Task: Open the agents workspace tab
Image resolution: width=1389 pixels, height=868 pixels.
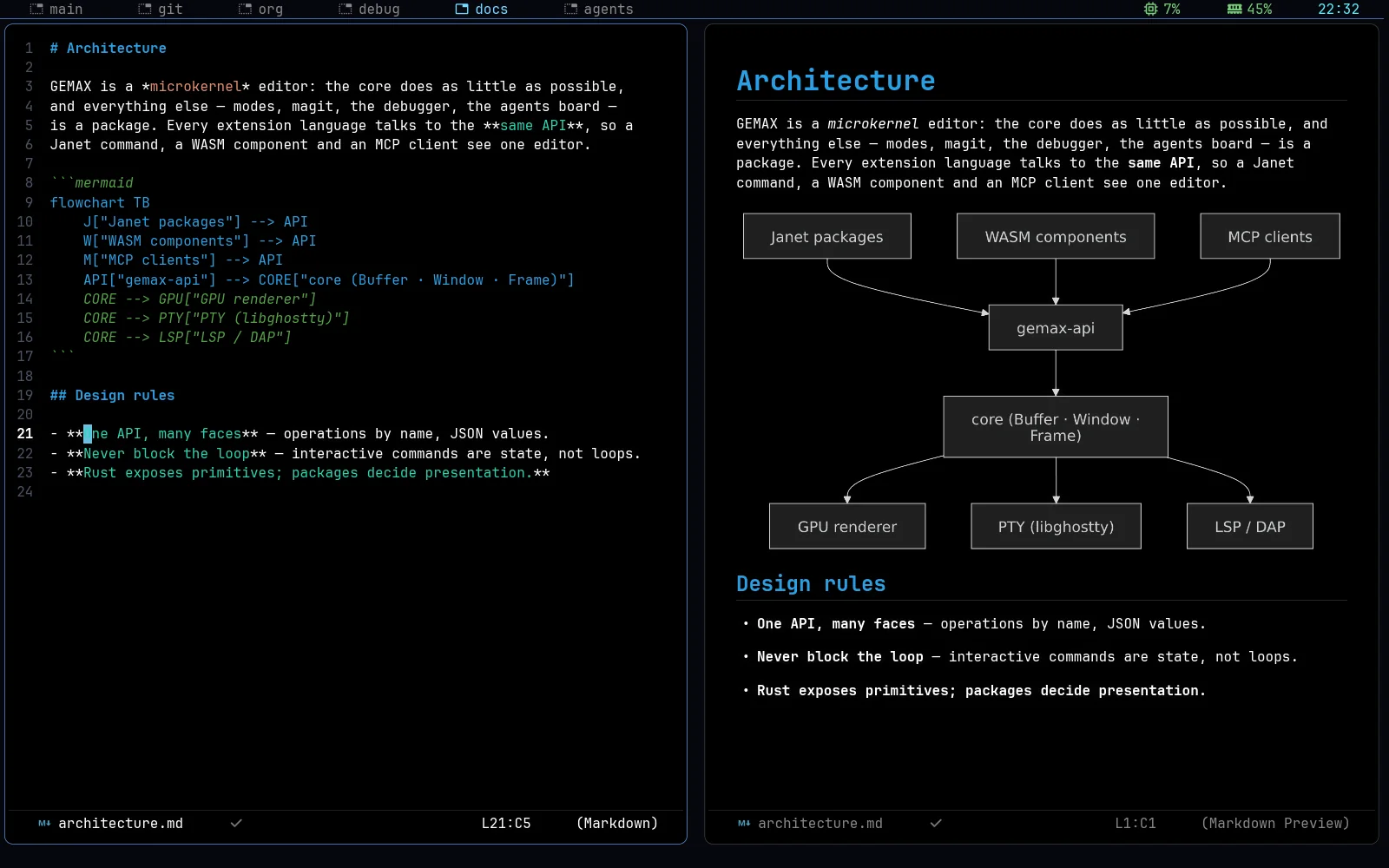Action: [x=599, y=9]
